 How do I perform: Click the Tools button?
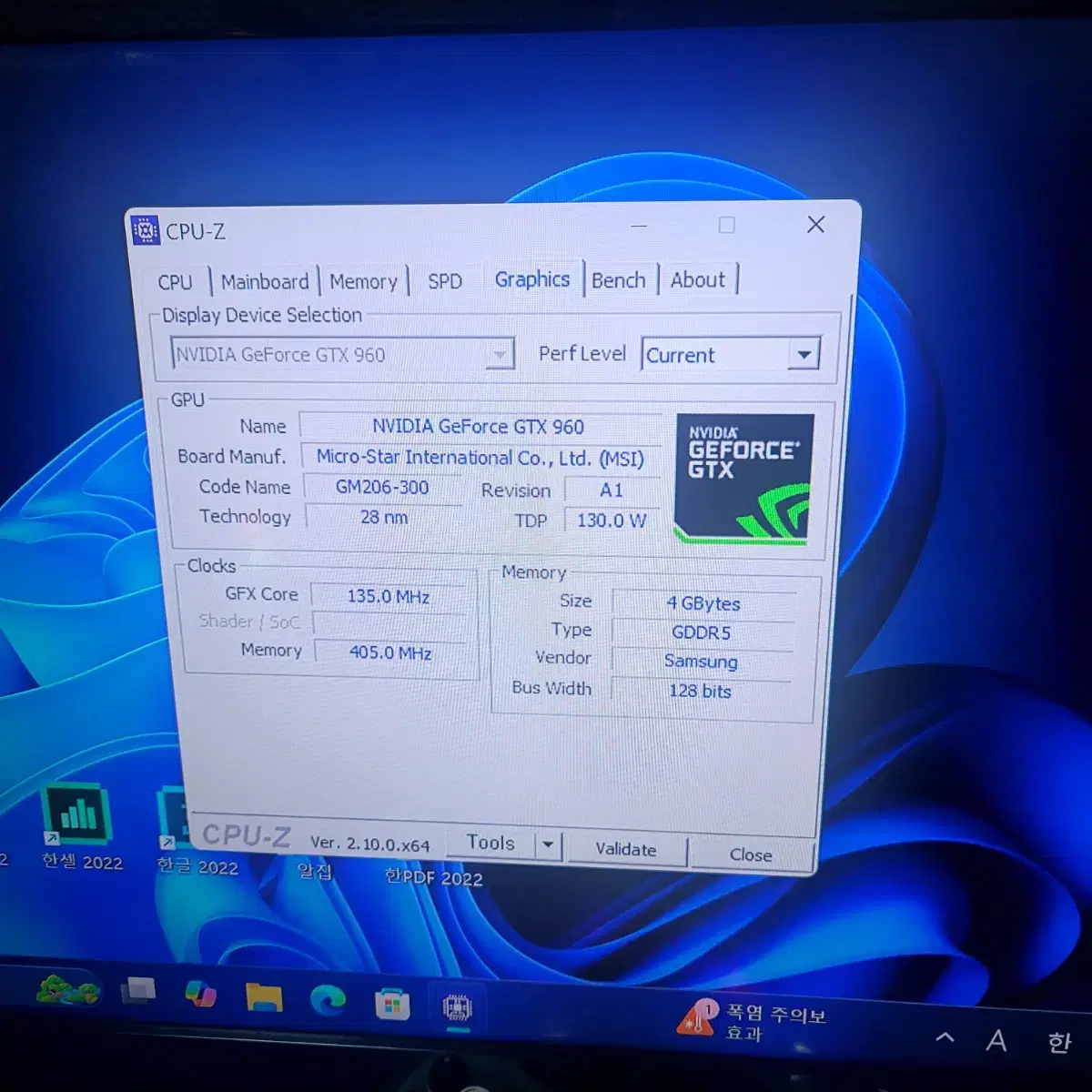click(x=490, y=844)
